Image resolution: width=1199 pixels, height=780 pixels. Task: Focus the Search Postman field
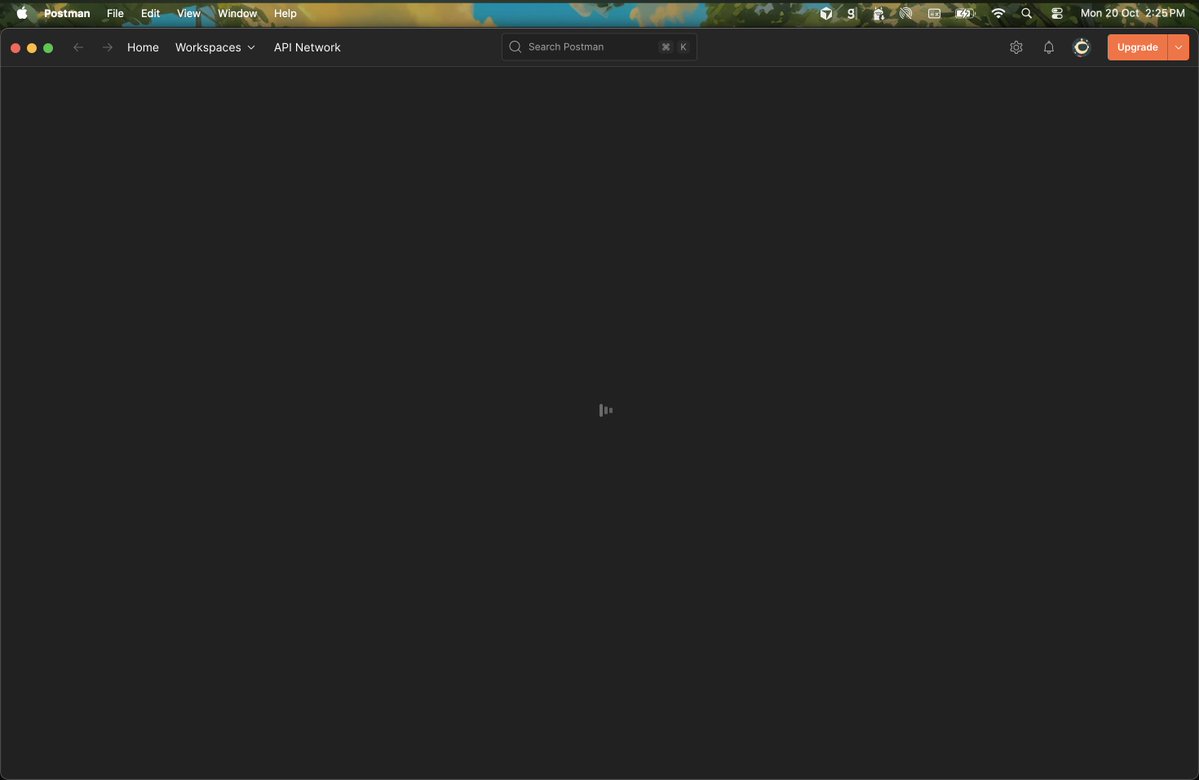pos(599,47)
